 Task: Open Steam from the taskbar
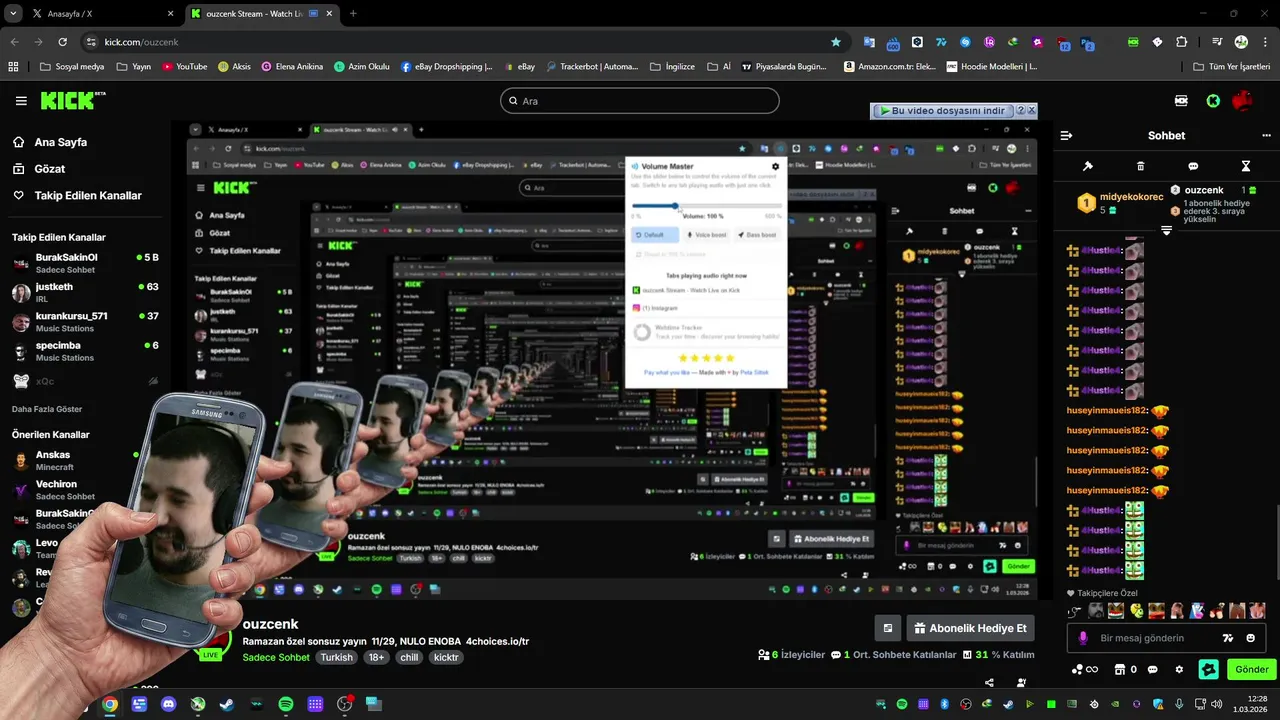227,704
